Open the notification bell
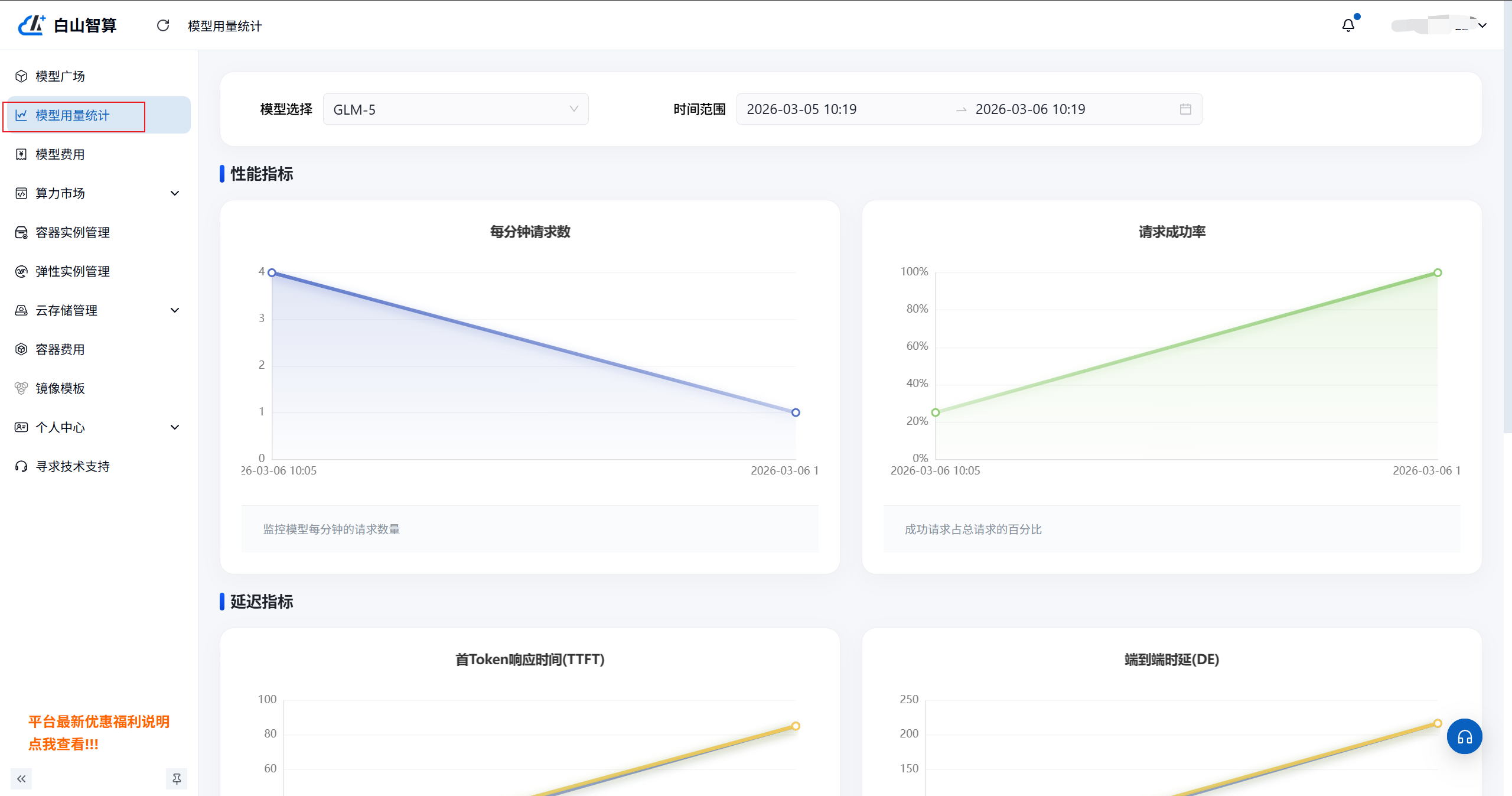1512x796 pixels. click(x=1348, y=25)
